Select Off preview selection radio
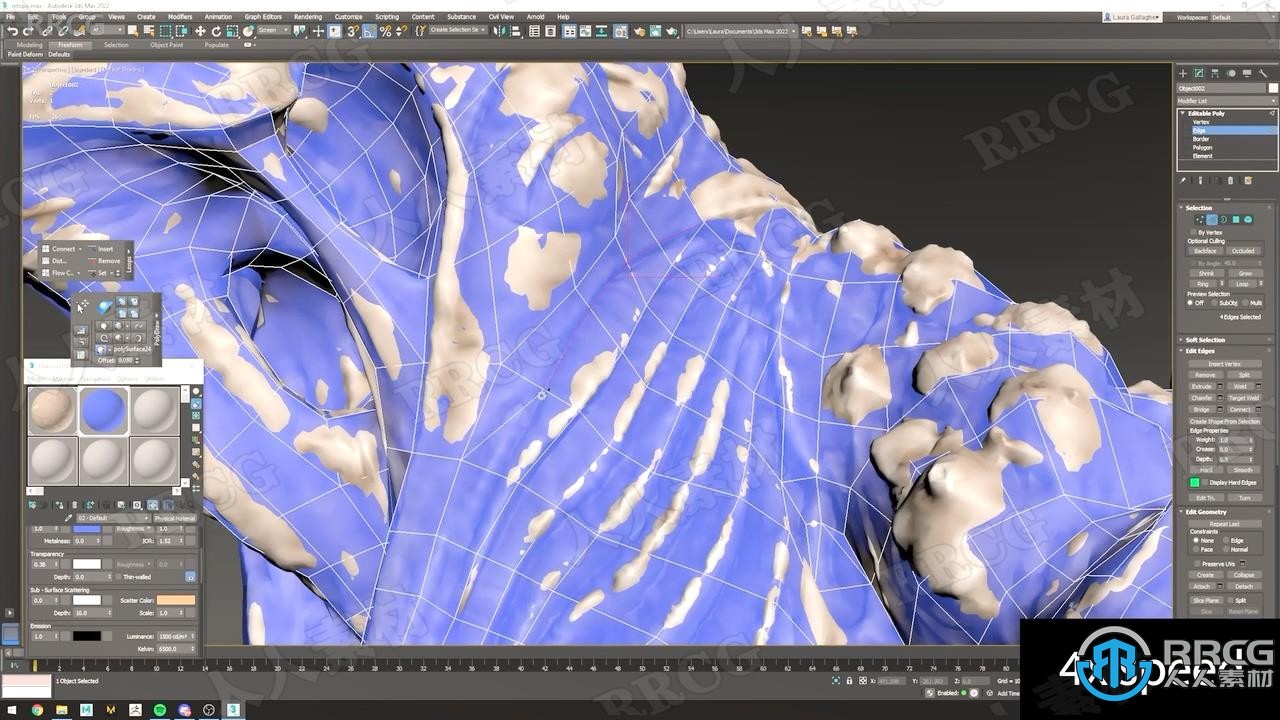This screenshot has width=1280, height=720. coord(1190,302)
